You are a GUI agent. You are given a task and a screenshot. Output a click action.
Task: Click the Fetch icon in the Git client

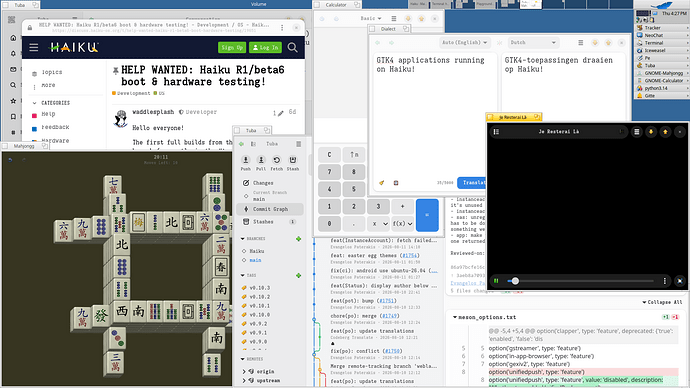coord(276,160)
